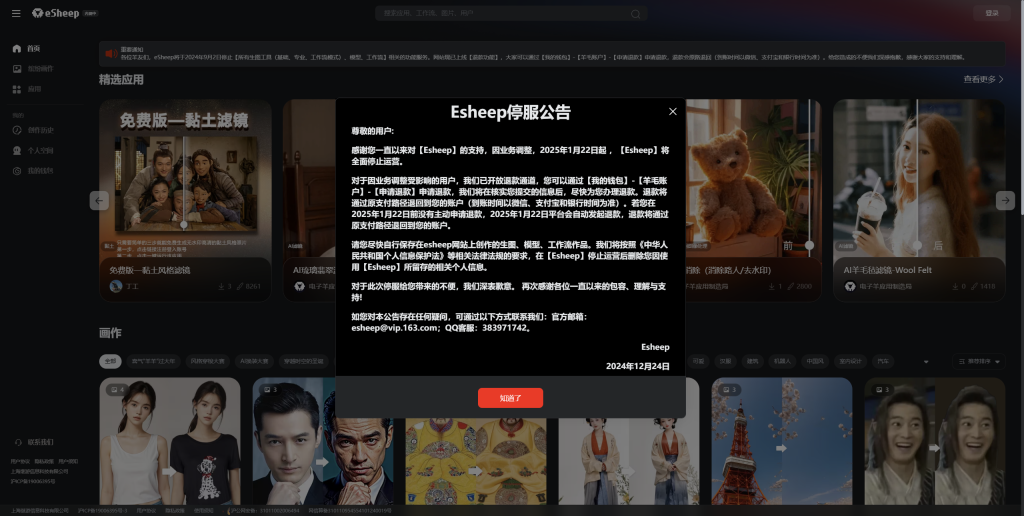Go to 首页 in the sidebar
1024x516 pixels.
point(27,48)
